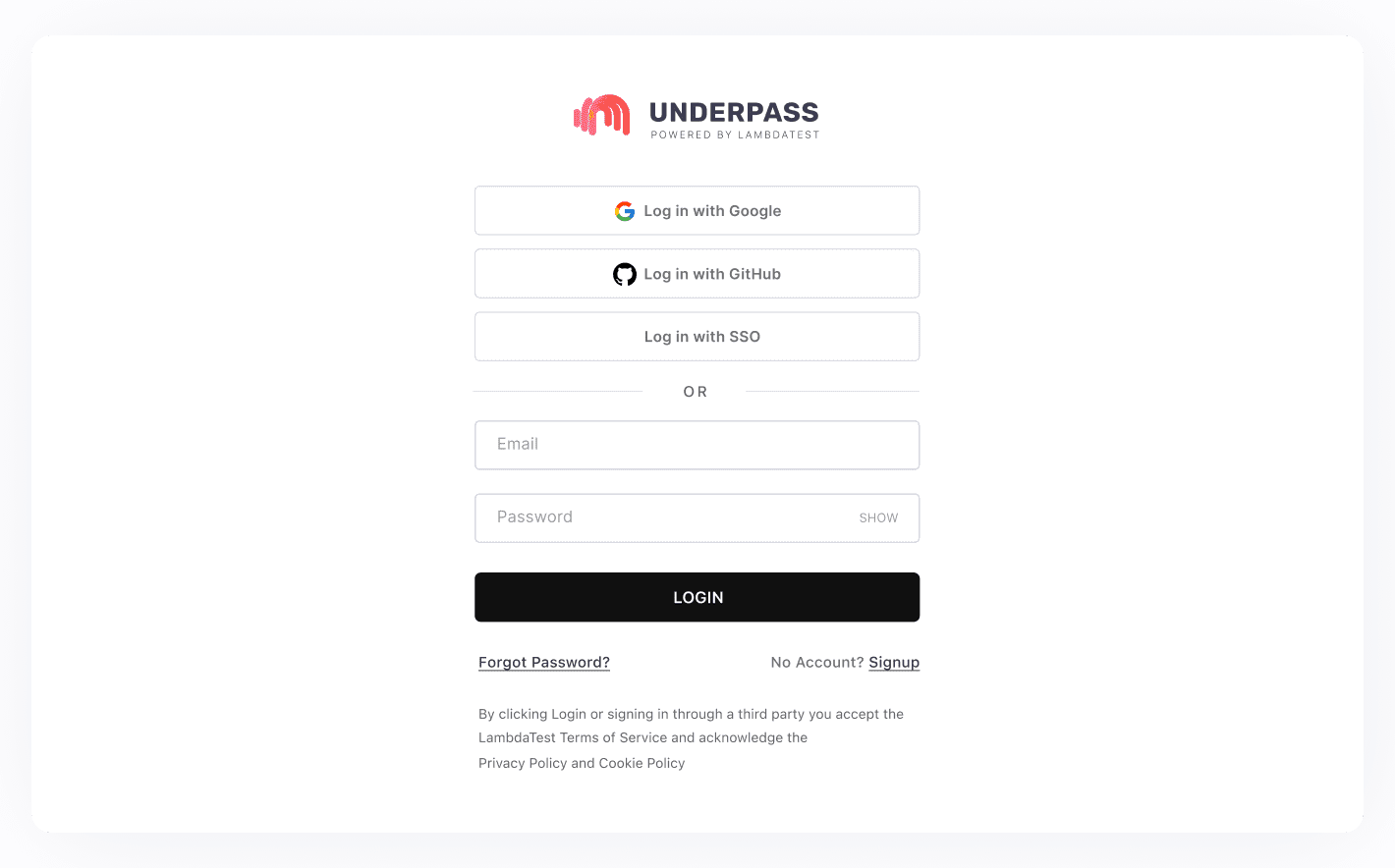Image resolution: width=1395 pixels, height=868 pixels.
Task: Choose Log in with SSO
Action: coord(697,336)
